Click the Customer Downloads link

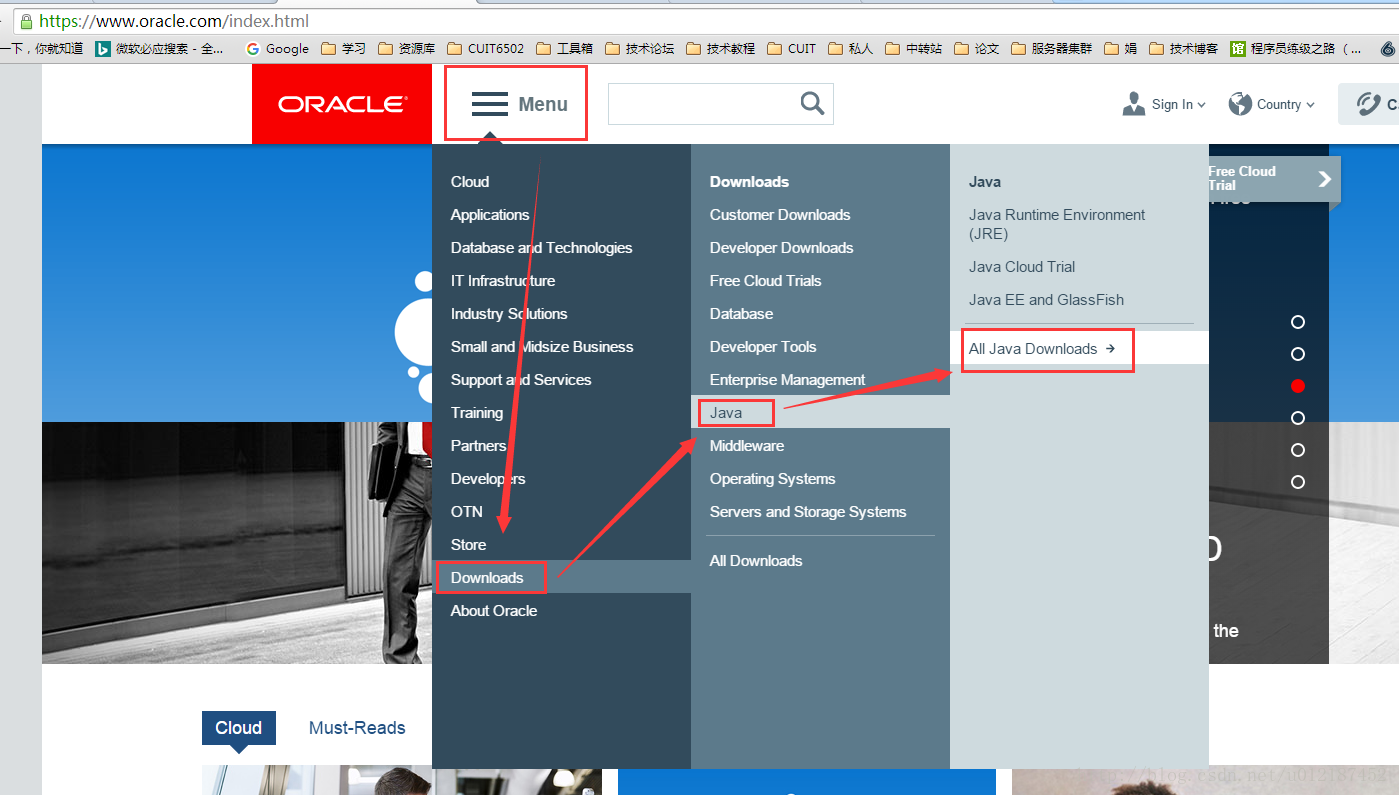(780, 215)
